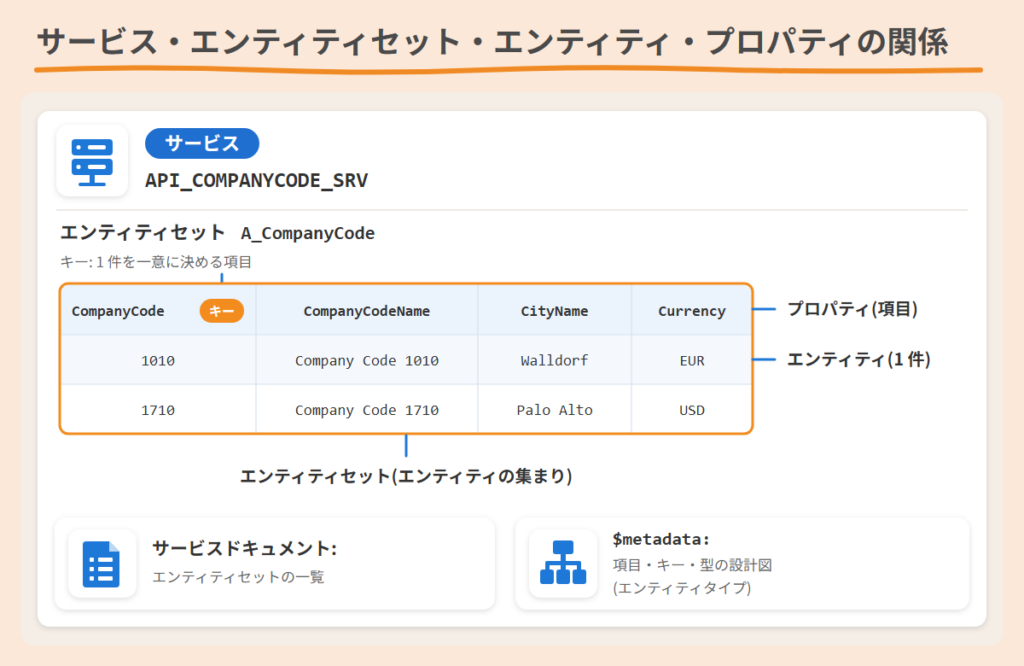Image resolution: width=1024 pixels, height=666 pixels.
Task: Click the エンティティセット(エンティティの集まり) caption
Action: pos(406,476)
